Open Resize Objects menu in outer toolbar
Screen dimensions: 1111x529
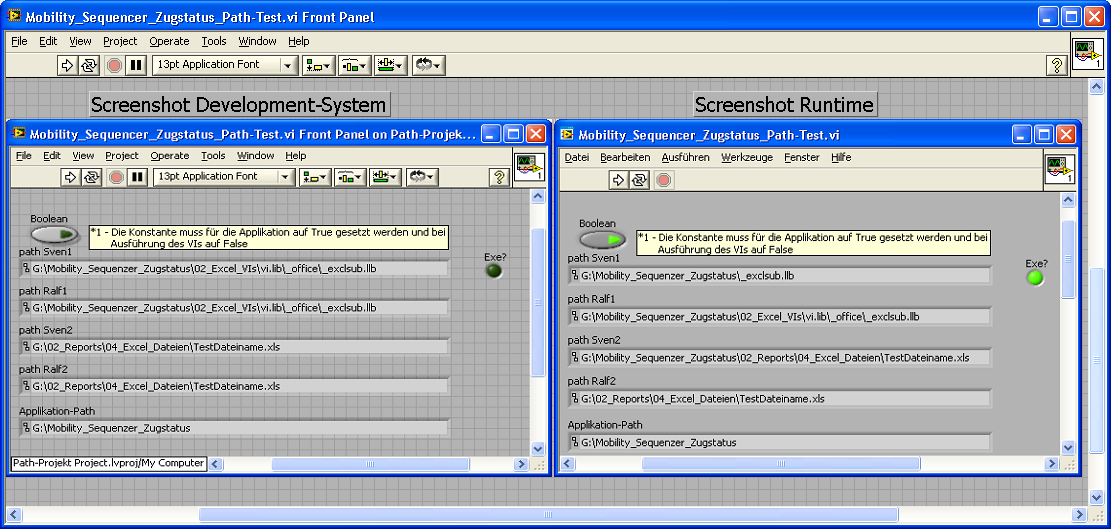coord(390,65)
